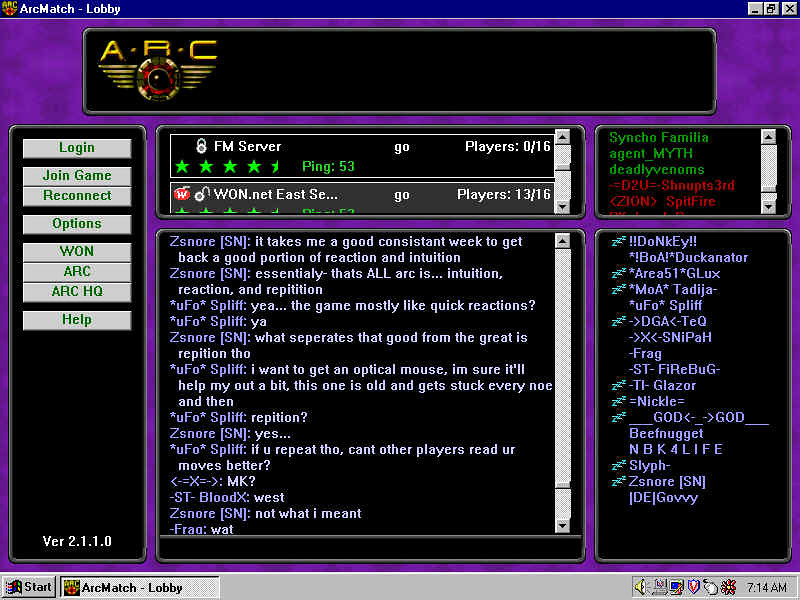This screenshot has width=800, height=600.
Task: Click the Reconnect button
Action: click(x=77, y=196)
